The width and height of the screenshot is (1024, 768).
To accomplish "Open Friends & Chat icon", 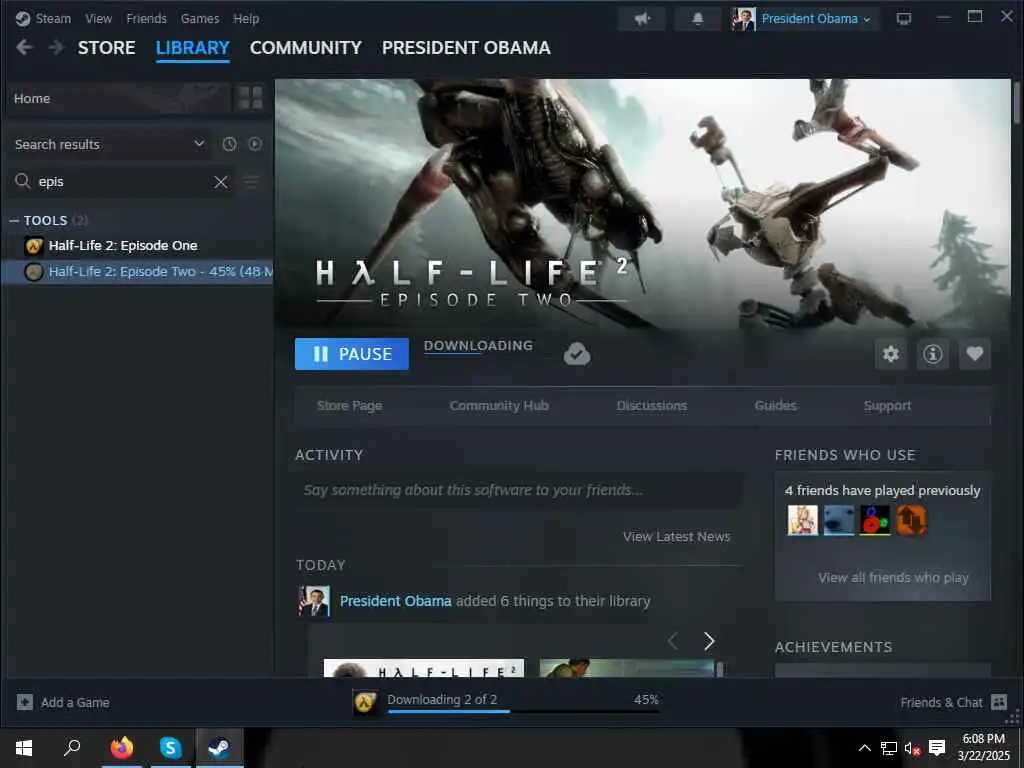I will (x=999, y=702).
